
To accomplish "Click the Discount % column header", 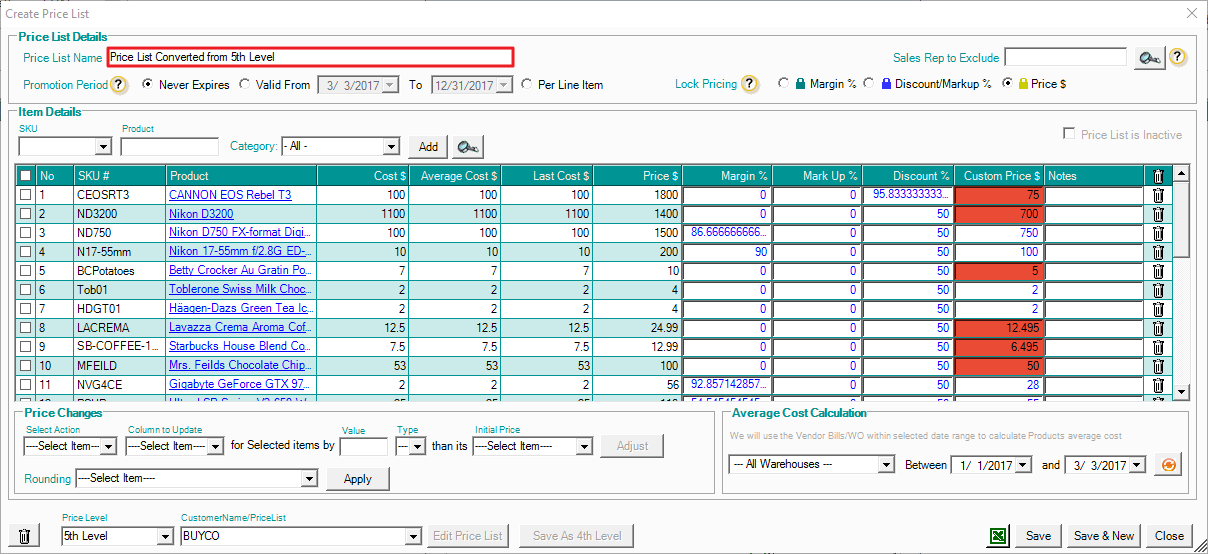I will 908,176.
